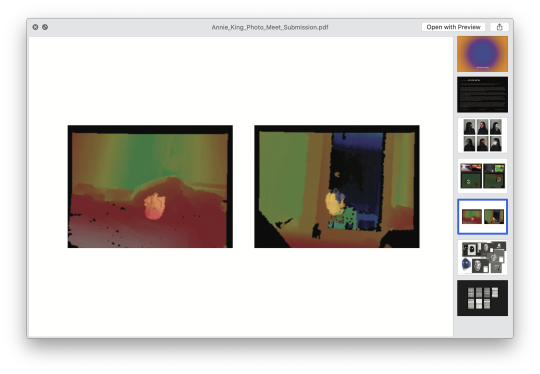Viewport: 540px width, 374px height.
Task: Click the yellow figure in right image
Action: pos(334,203)
